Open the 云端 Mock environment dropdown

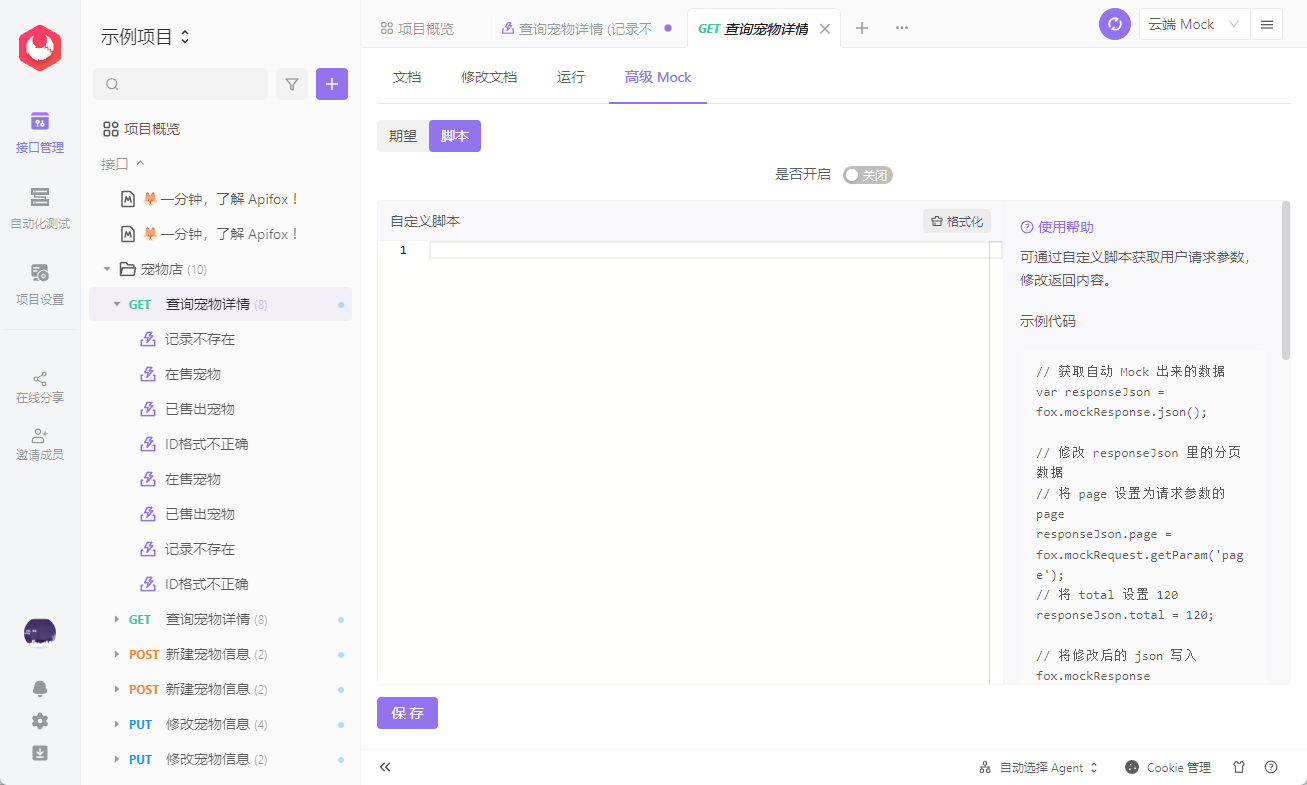coord(1194,23)
